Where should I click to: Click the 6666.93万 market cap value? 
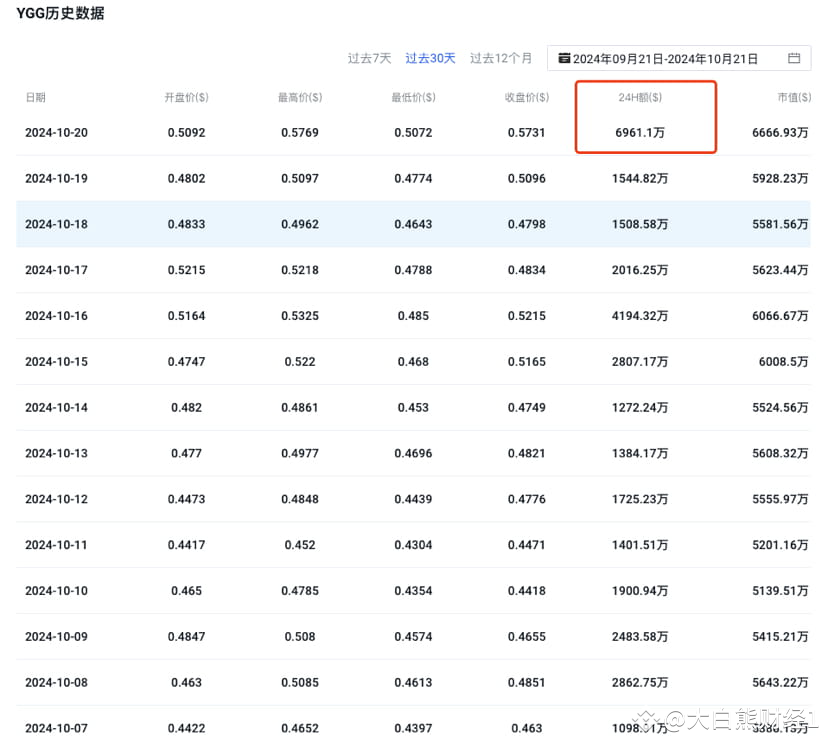780,133
